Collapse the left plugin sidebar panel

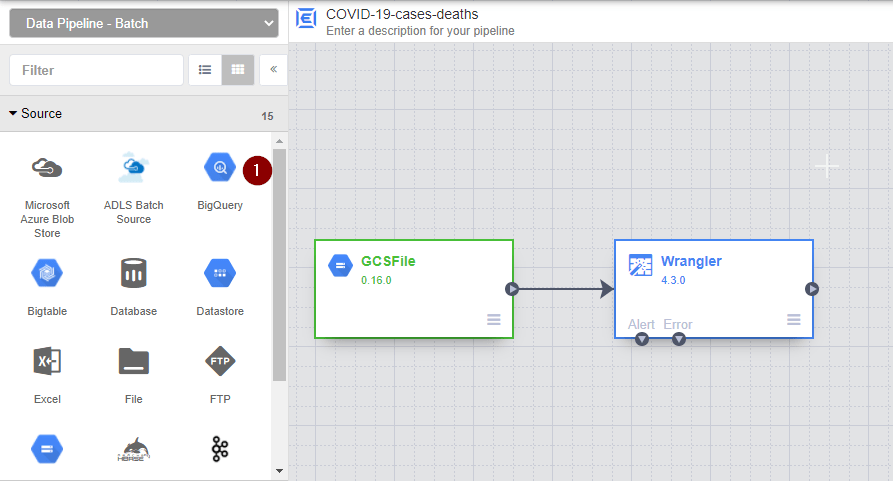tap(273, 70)
